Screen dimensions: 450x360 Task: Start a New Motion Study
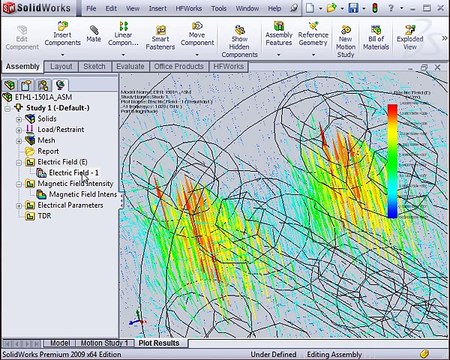click(x=346, y=42)
